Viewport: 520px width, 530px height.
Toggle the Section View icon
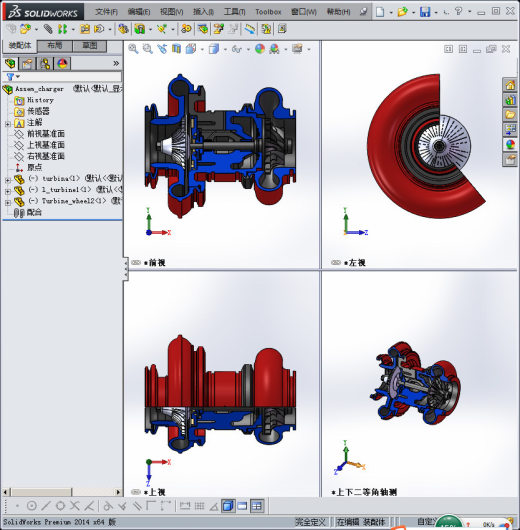(x=176, y=49)
